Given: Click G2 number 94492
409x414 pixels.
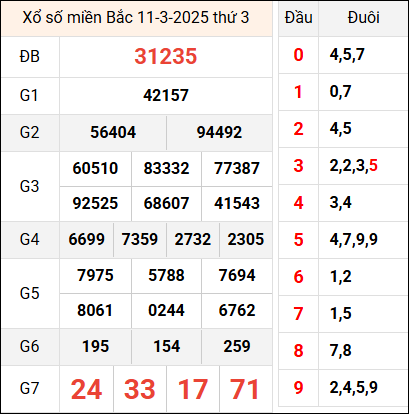Looking at the screenshot, I should [219, 132].
